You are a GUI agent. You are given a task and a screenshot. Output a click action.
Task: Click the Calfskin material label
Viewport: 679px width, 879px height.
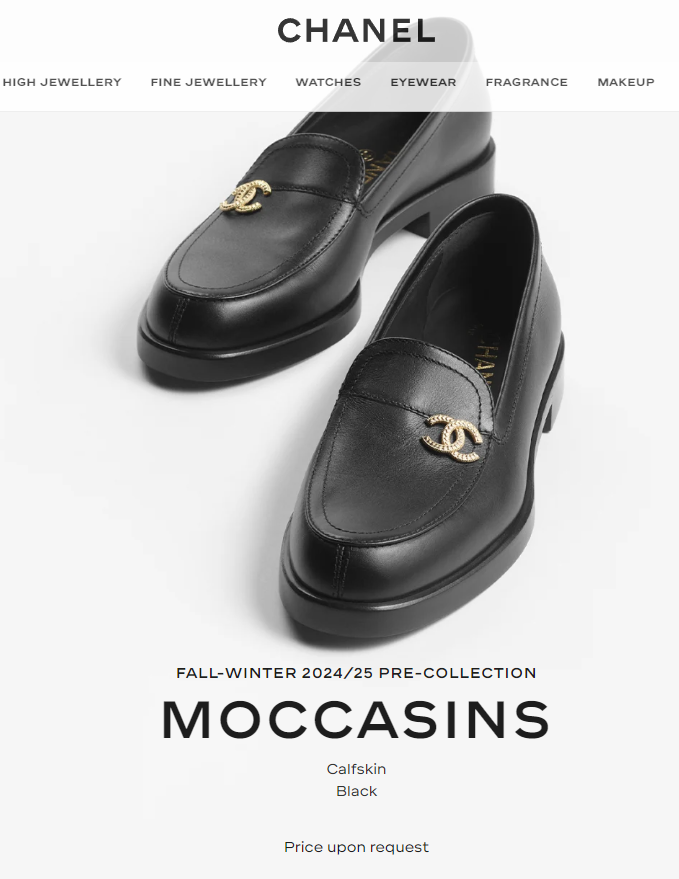point(356,769)
